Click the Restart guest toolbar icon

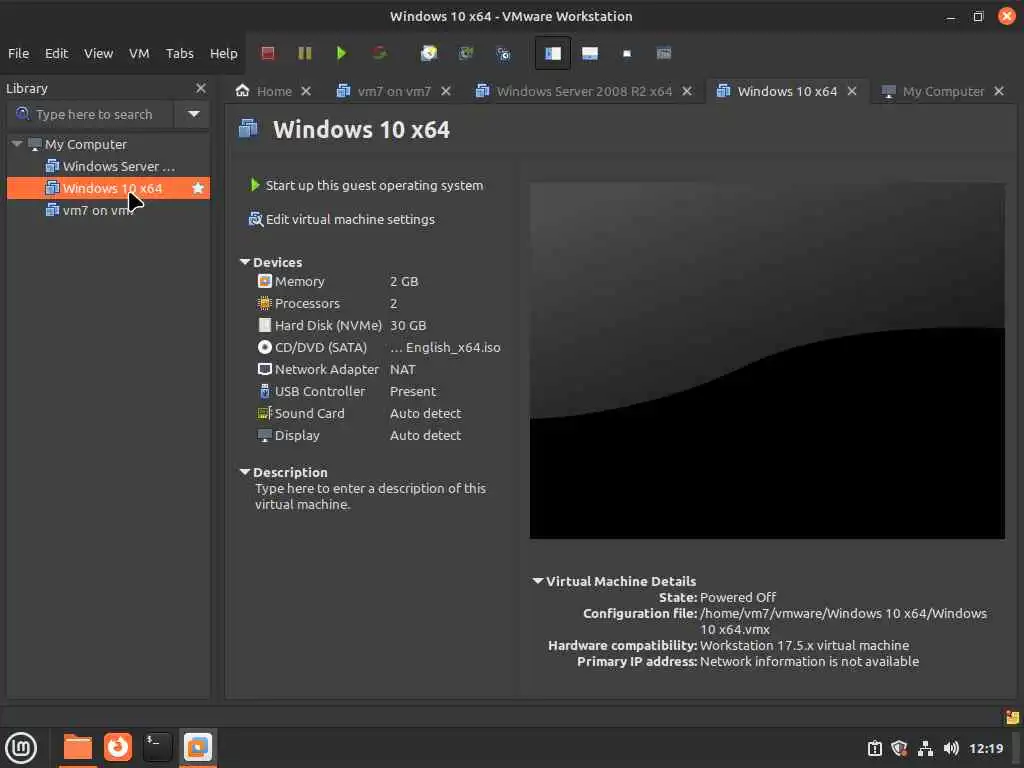click(x=379, y=53)
